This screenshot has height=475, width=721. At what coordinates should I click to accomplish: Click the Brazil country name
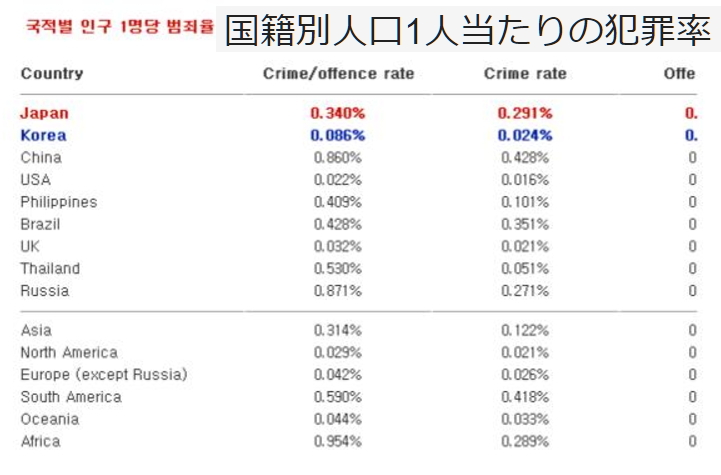point(41,224)
